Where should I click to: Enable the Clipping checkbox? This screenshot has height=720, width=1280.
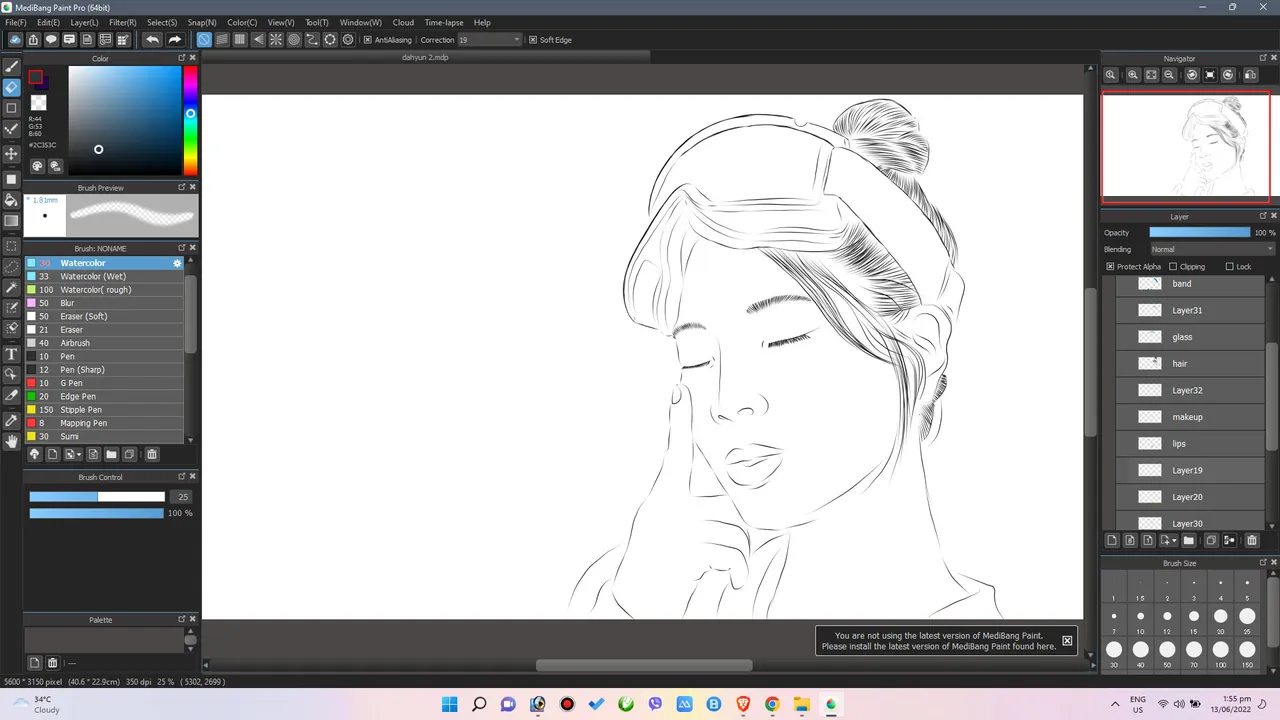tap(1173, 267)
